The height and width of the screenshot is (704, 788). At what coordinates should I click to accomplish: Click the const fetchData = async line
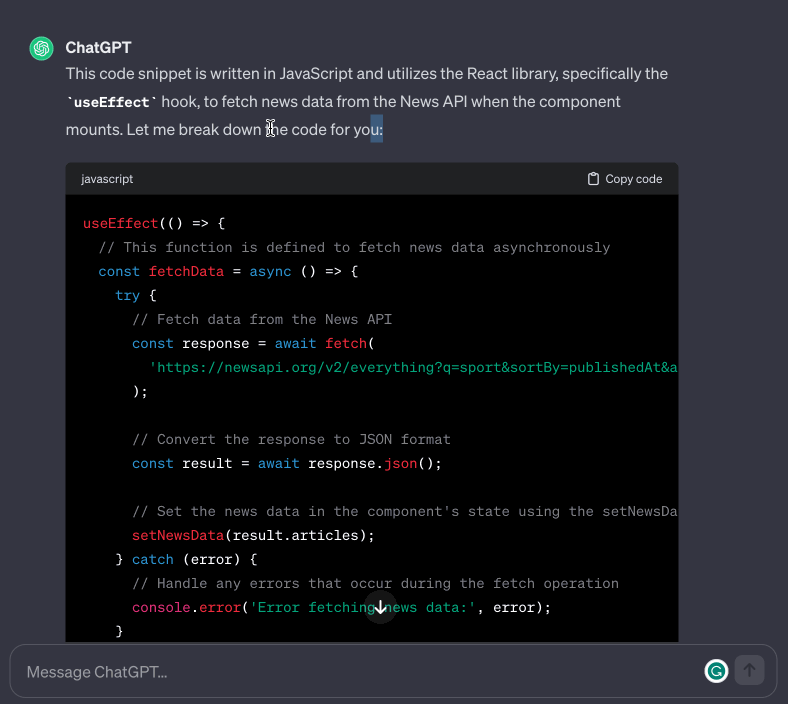[228, 271]
